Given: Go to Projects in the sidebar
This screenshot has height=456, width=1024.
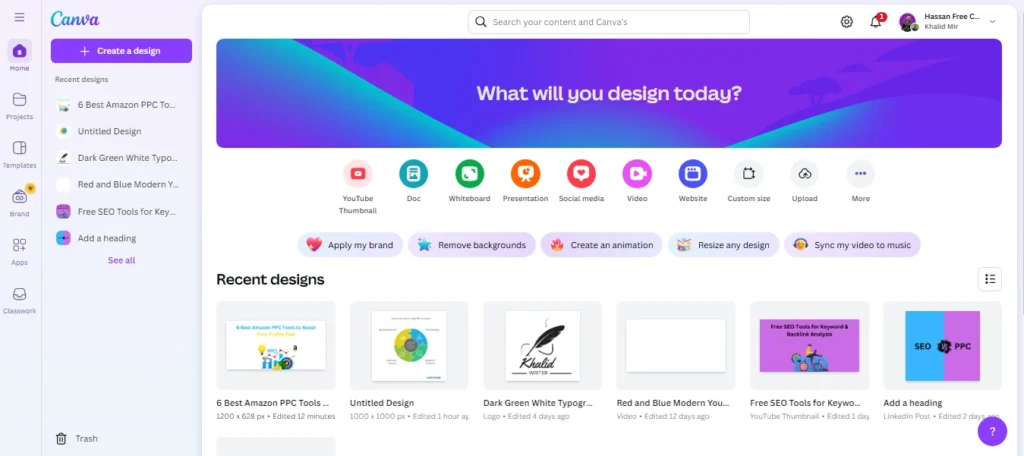Looking at the screenshot, I should coord(20,105).
